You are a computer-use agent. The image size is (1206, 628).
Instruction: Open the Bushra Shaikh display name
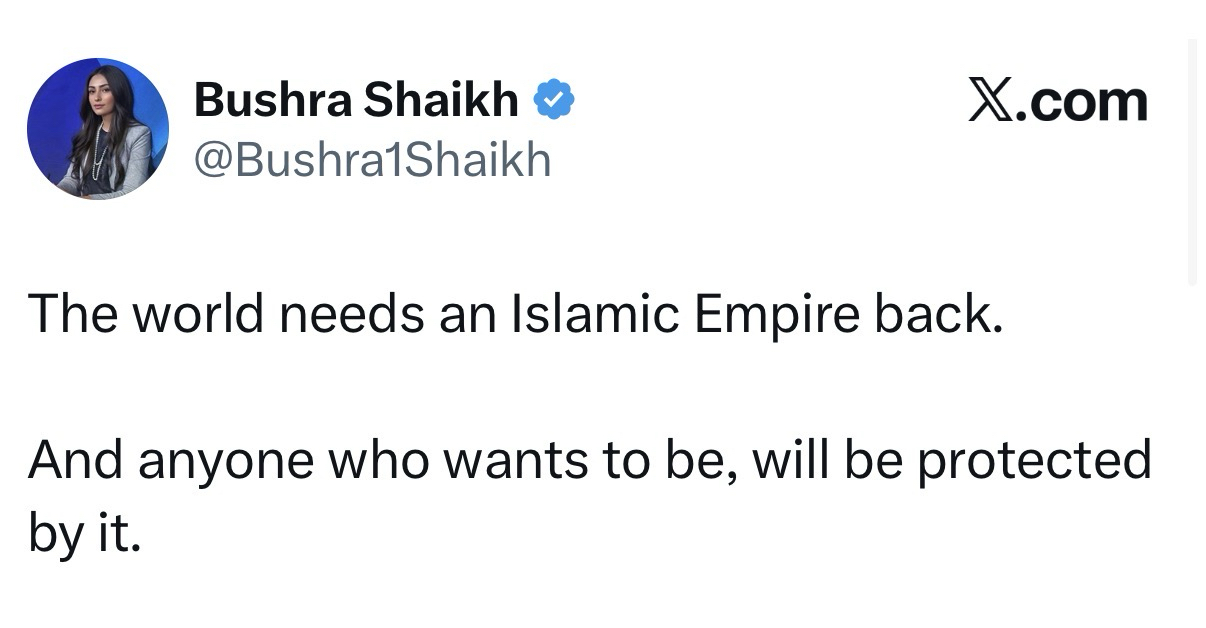click(356, 101)
